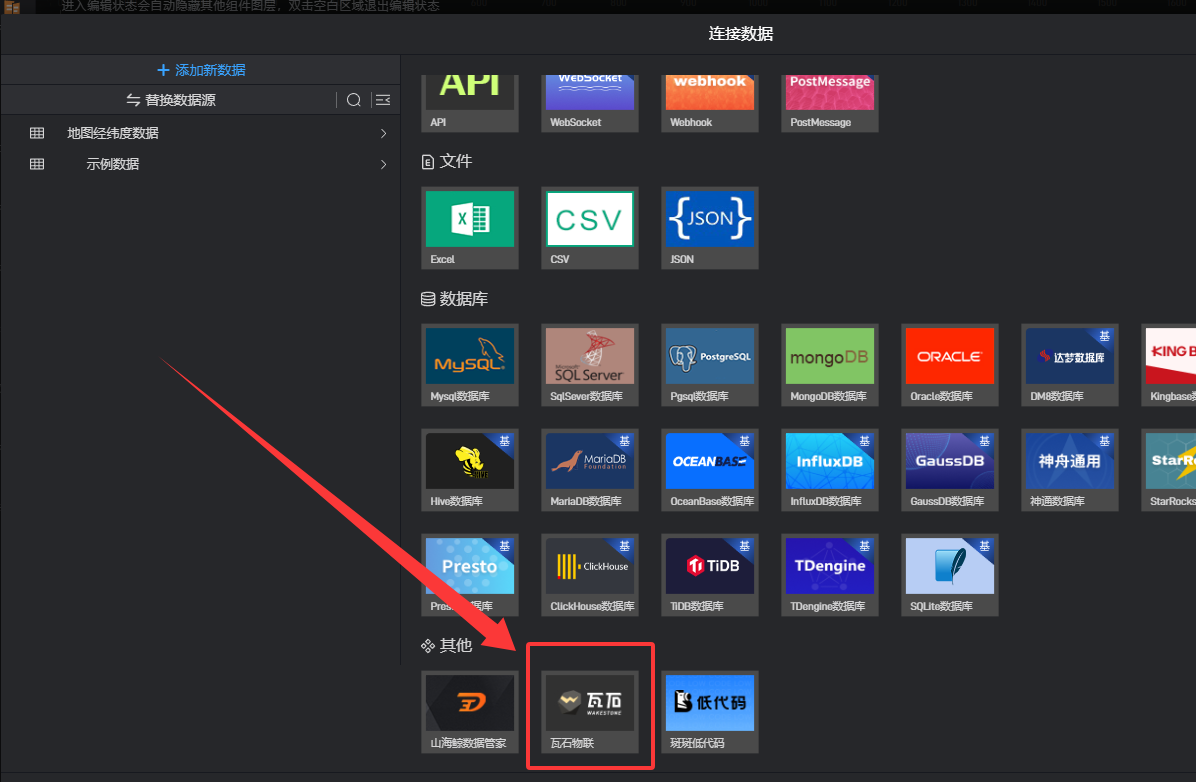Pick the Excel file source
Screen dimensions: 1196x782
point(469,227)
